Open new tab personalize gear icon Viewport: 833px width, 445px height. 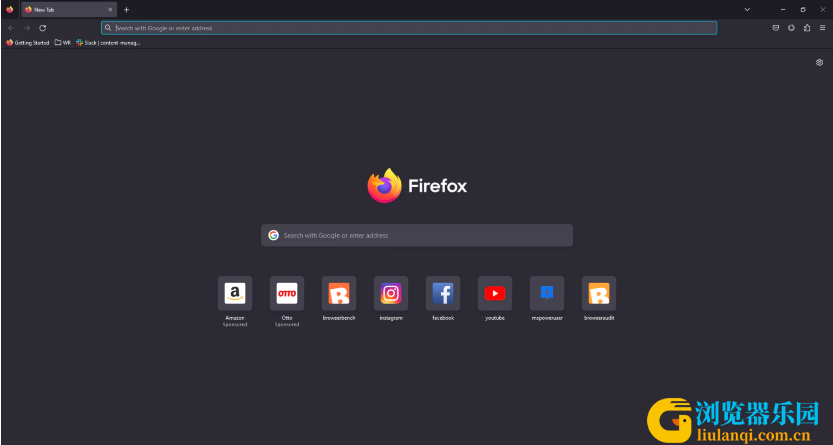819,63
